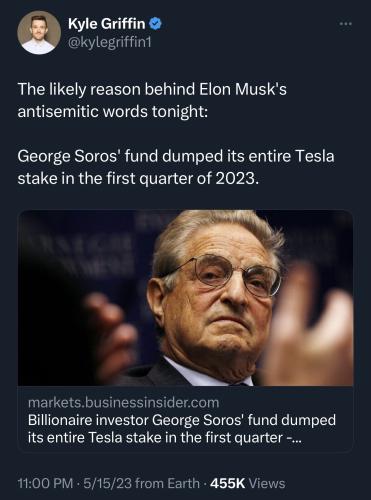
Task: Click the word "Views" beside 455K
Action: [x=267, y=483]
